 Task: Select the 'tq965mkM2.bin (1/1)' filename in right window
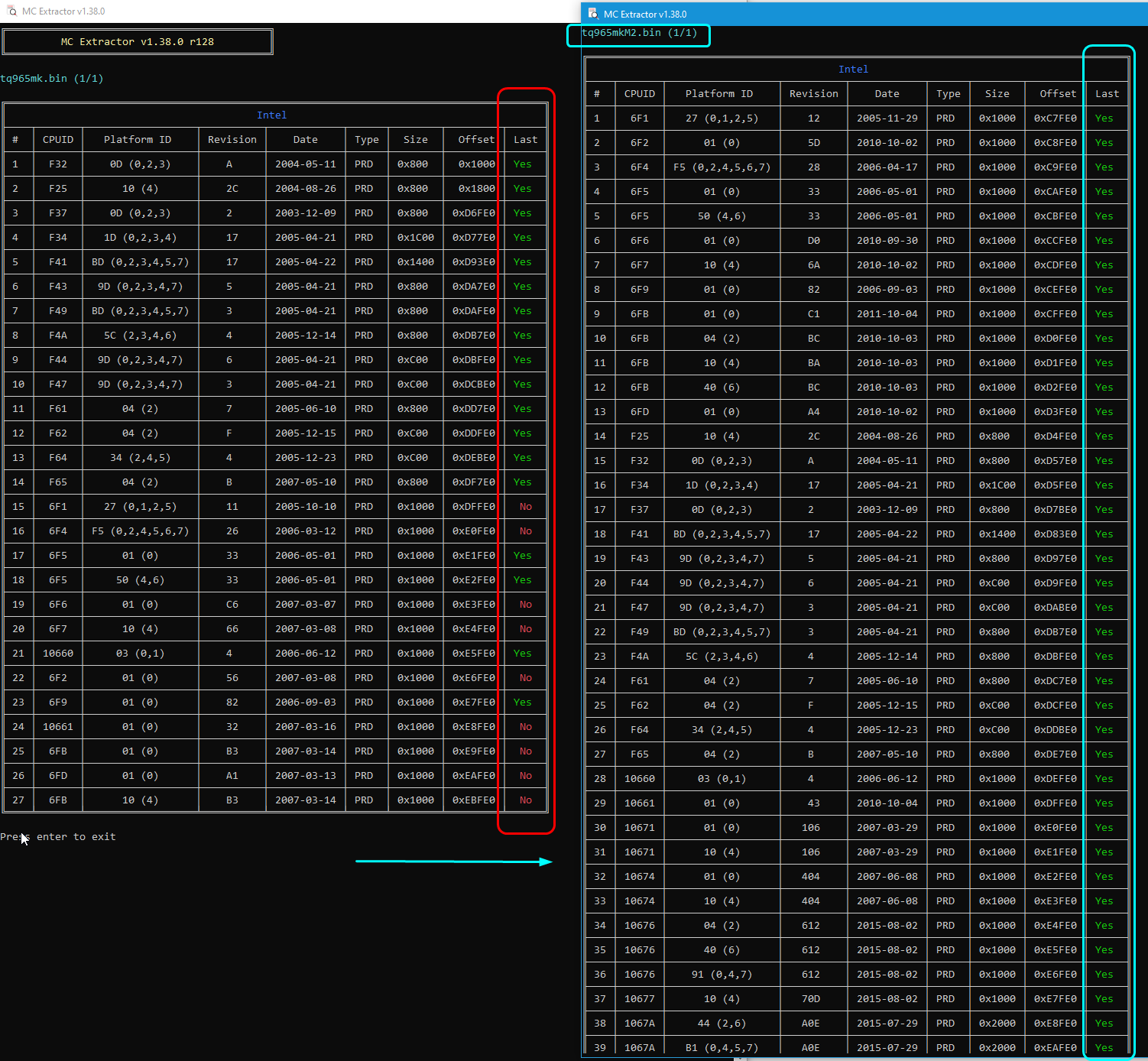tap(640, 33)
